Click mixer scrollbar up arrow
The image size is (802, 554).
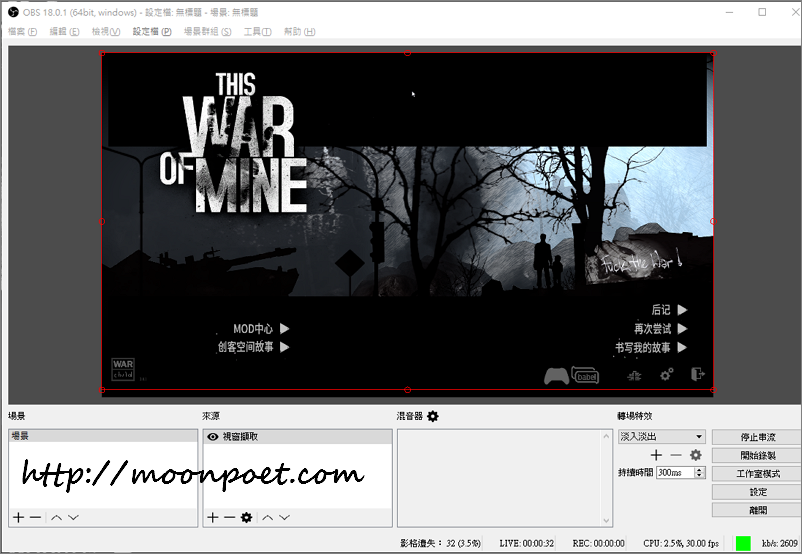coord(606,436)
